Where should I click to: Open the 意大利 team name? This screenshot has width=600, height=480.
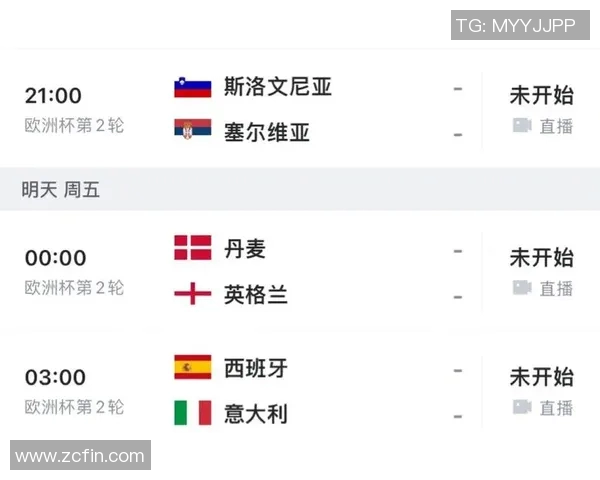256,413
